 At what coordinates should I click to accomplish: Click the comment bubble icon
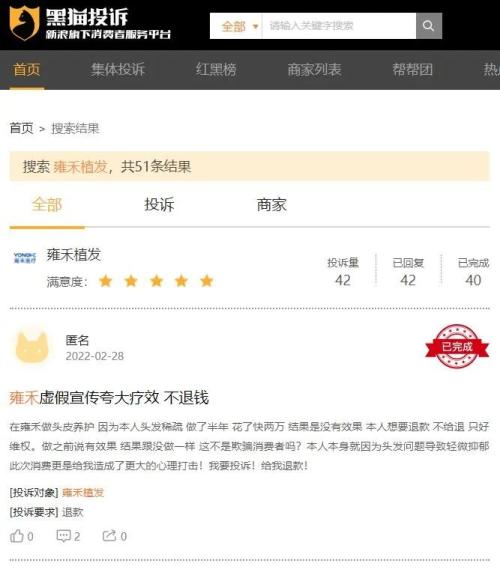pos(63,536)
